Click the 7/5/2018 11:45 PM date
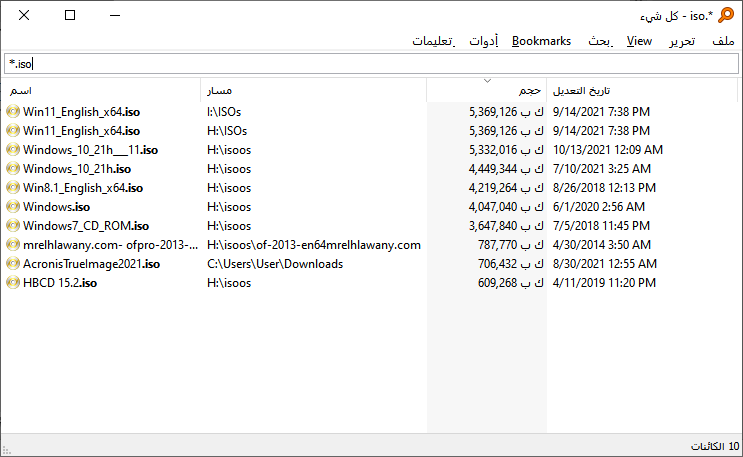The image size is (743, 457). [x=601, y=226]
